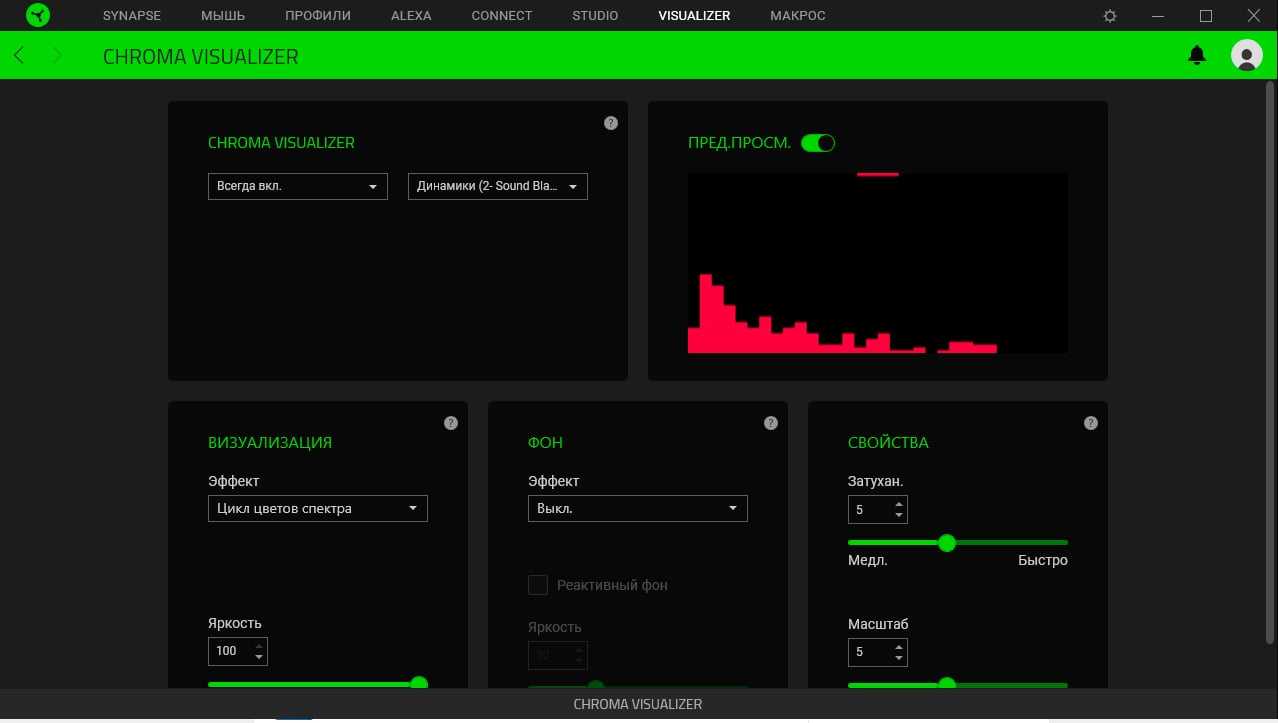Open the Цикл цветов спектра effect dropdown
Viewport: 1278px width, 723px height.
pos(317,508)
